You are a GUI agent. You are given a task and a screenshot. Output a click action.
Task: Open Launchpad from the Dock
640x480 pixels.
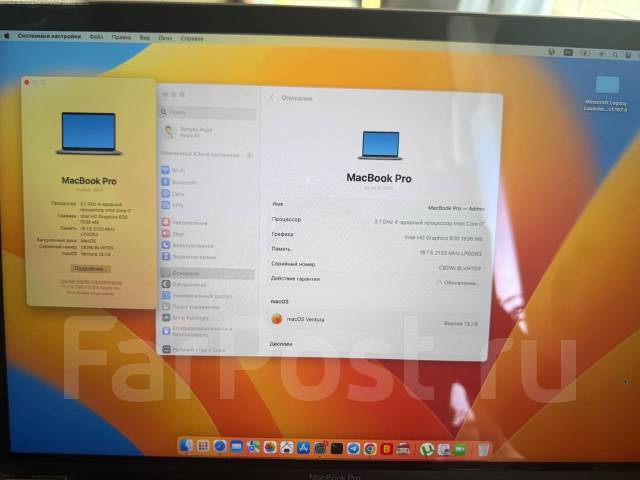[x=203, y=447]
